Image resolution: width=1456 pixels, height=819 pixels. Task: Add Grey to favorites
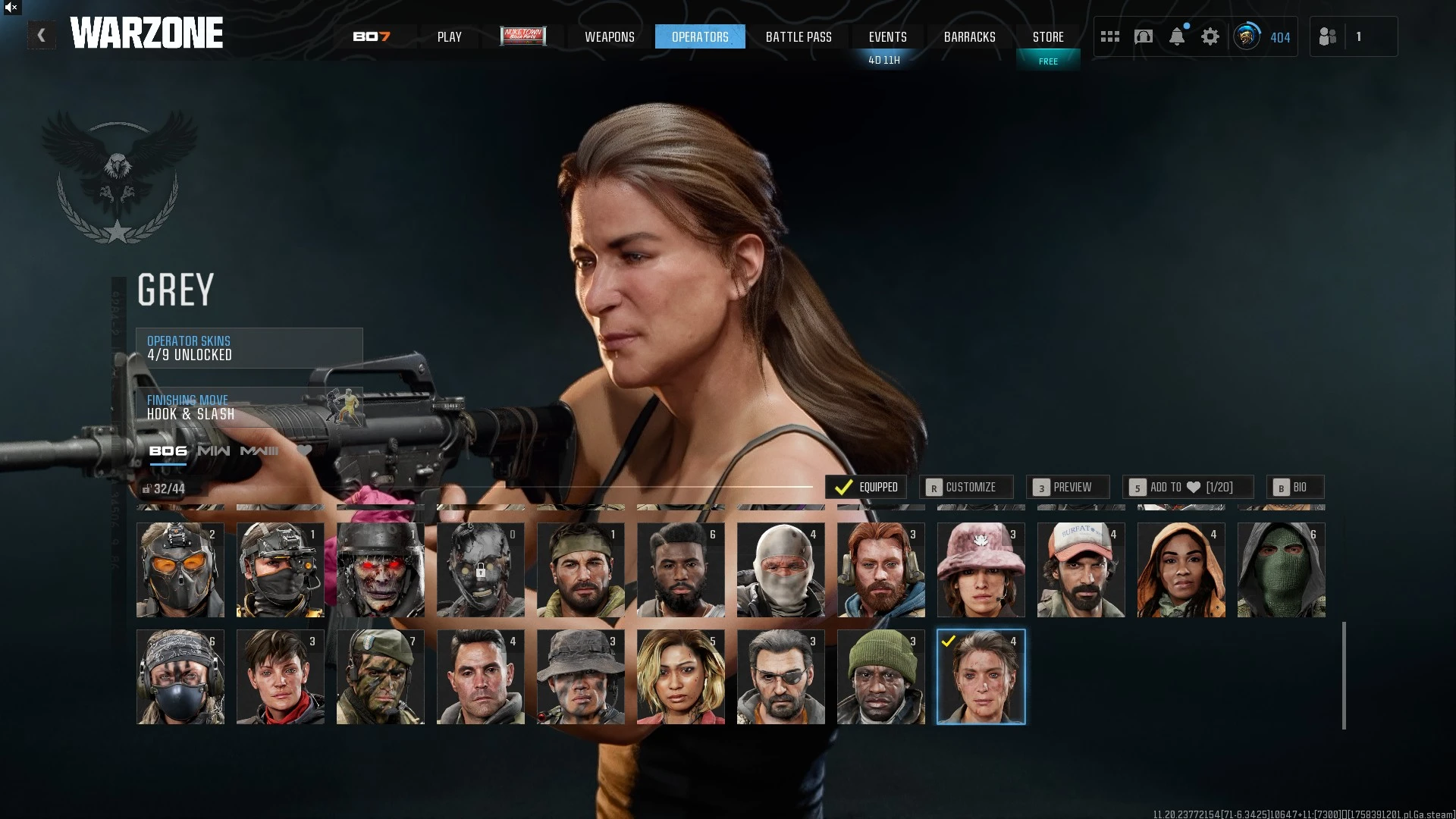[x=1187, y=487]
